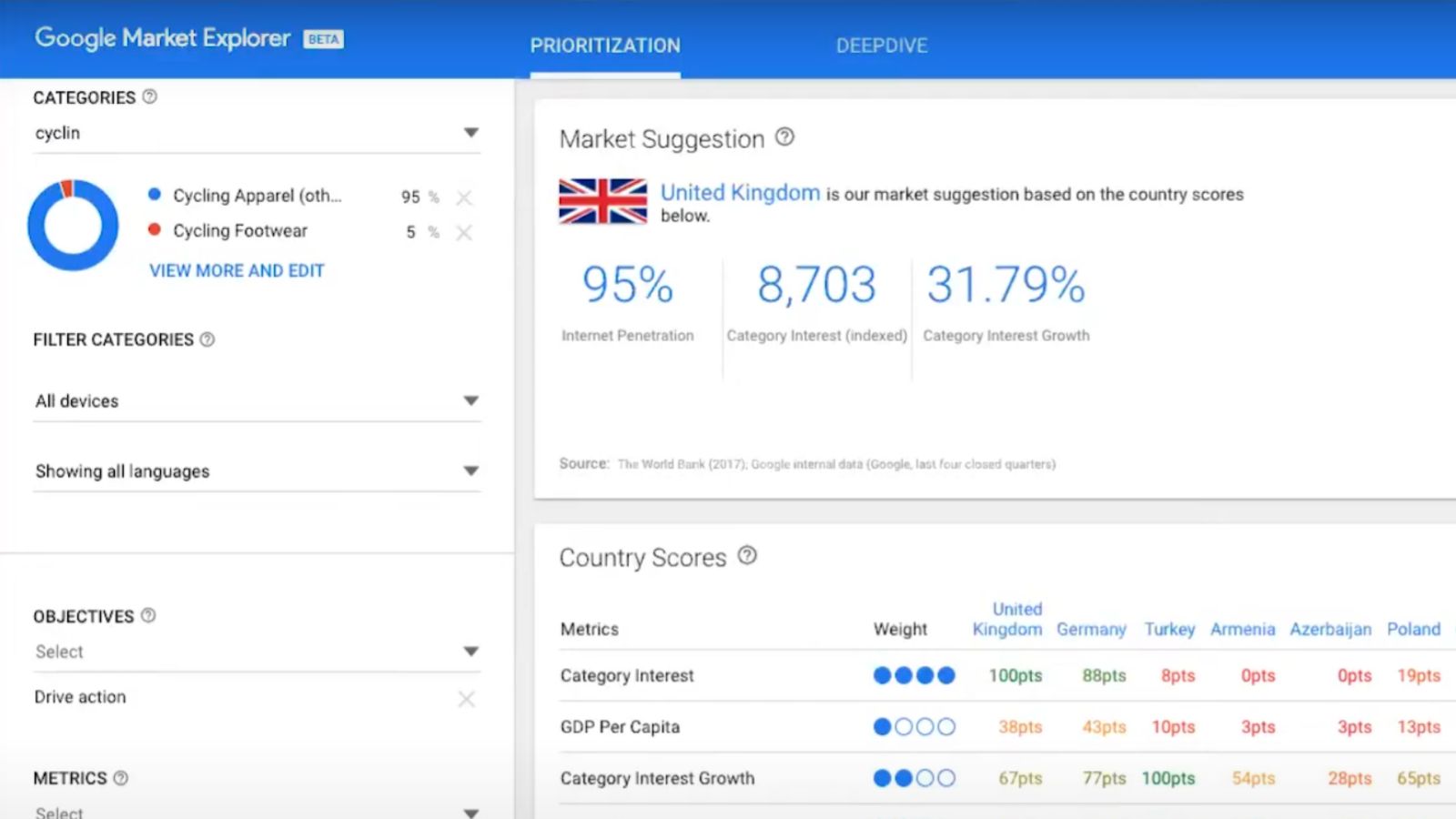Image resolution: width=1456 pixels, height=819 pixels.
Task: Click the Google Market Explorer logo
Action: pos(163,38)
